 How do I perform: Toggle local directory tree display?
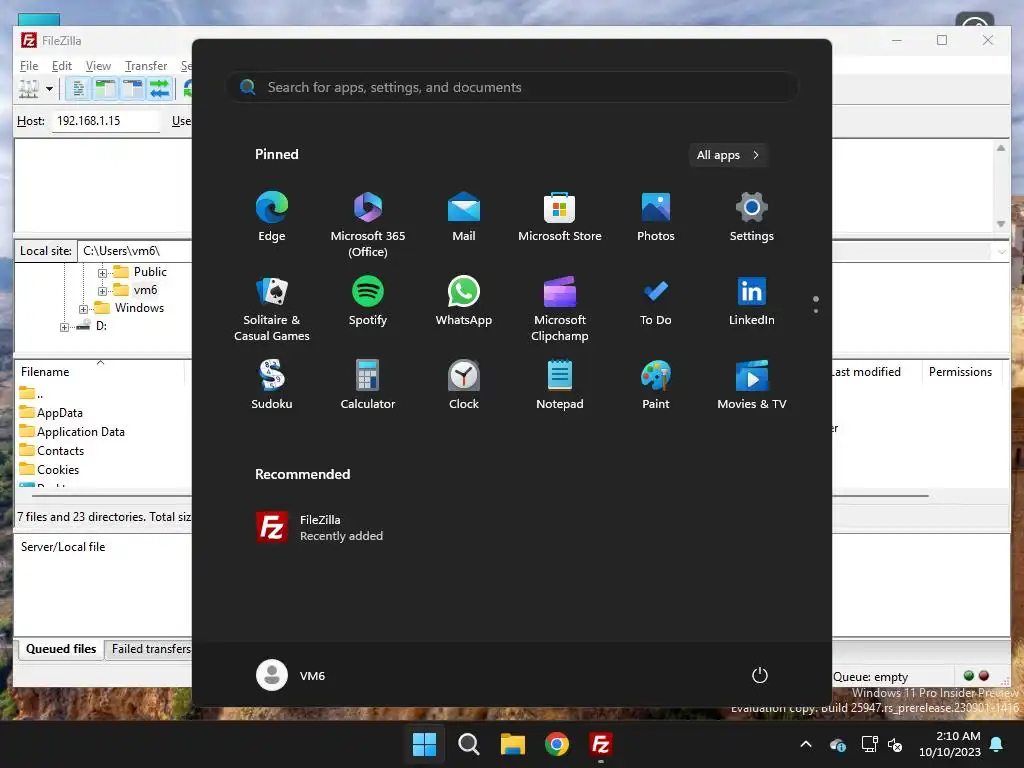pos(104,88)
